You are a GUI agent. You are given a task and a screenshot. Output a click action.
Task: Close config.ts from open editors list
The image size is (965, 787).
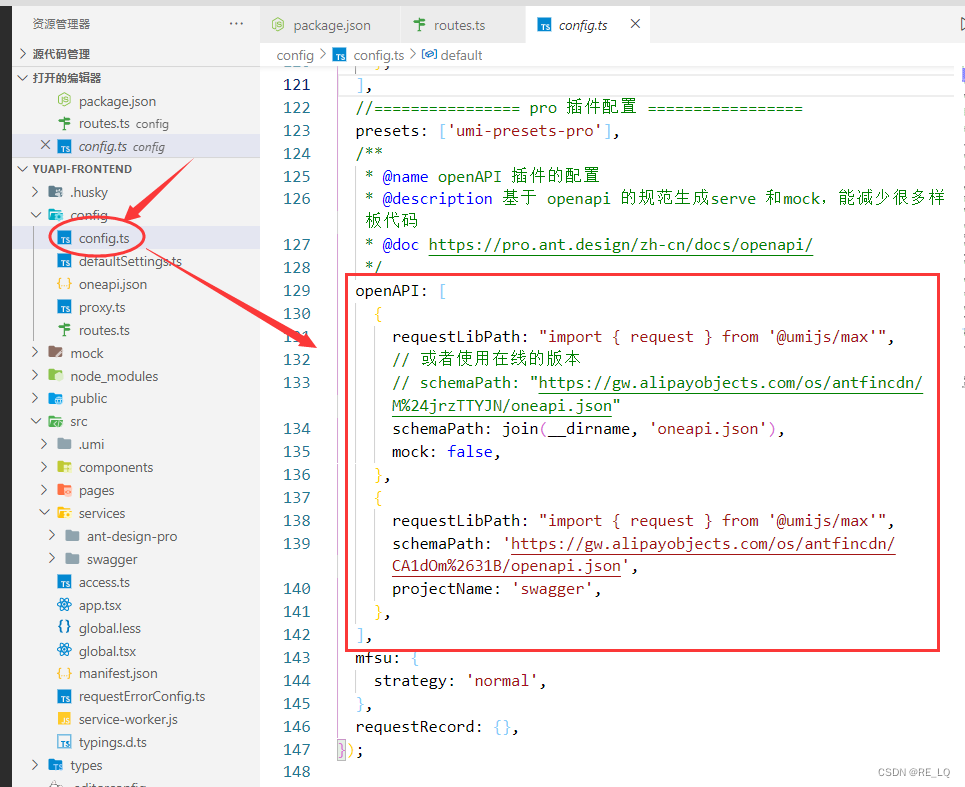pos(45,145)
